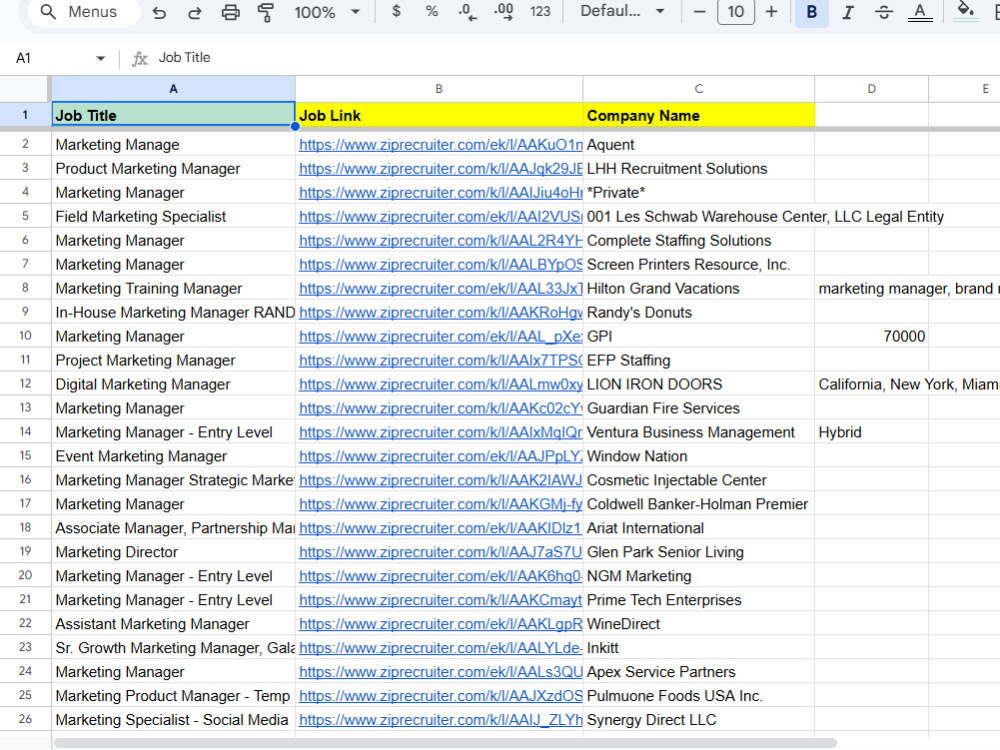The width and height of the screenshot is (1000, 750).
Task: Select column B header
Action: 439,89
